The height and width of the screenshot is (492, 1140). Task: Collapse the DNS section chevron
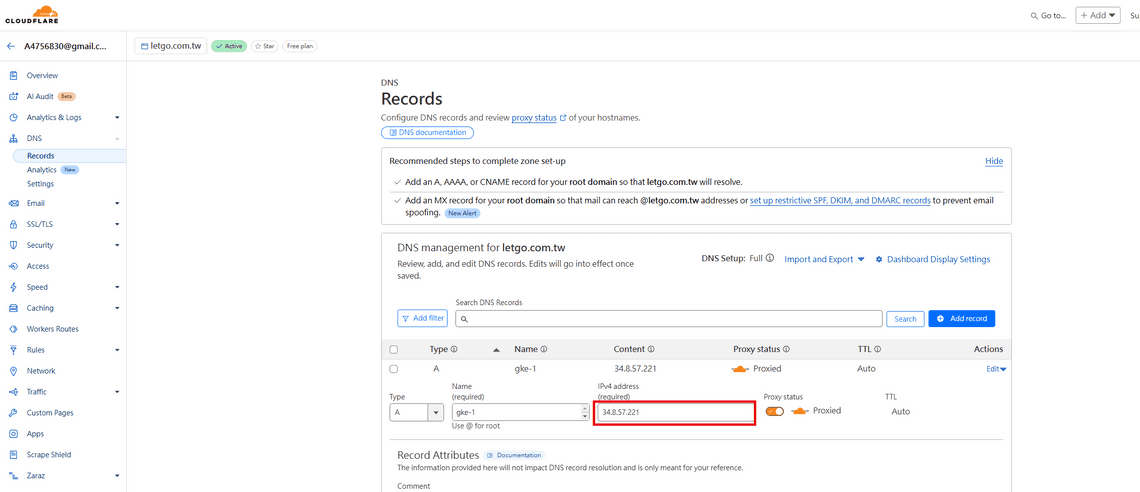tap(117, 139)
